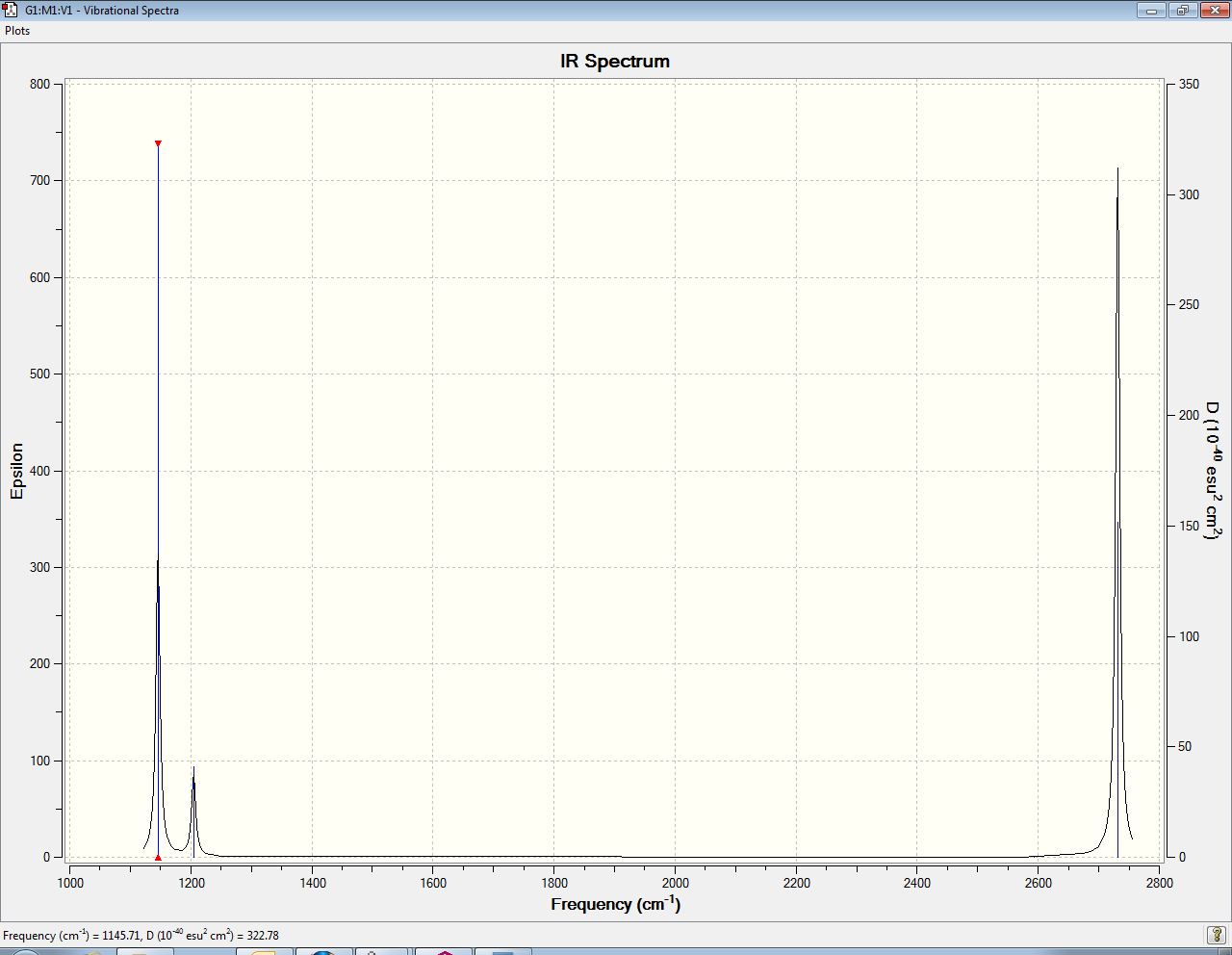Open the Plots menu

point(17,31)
